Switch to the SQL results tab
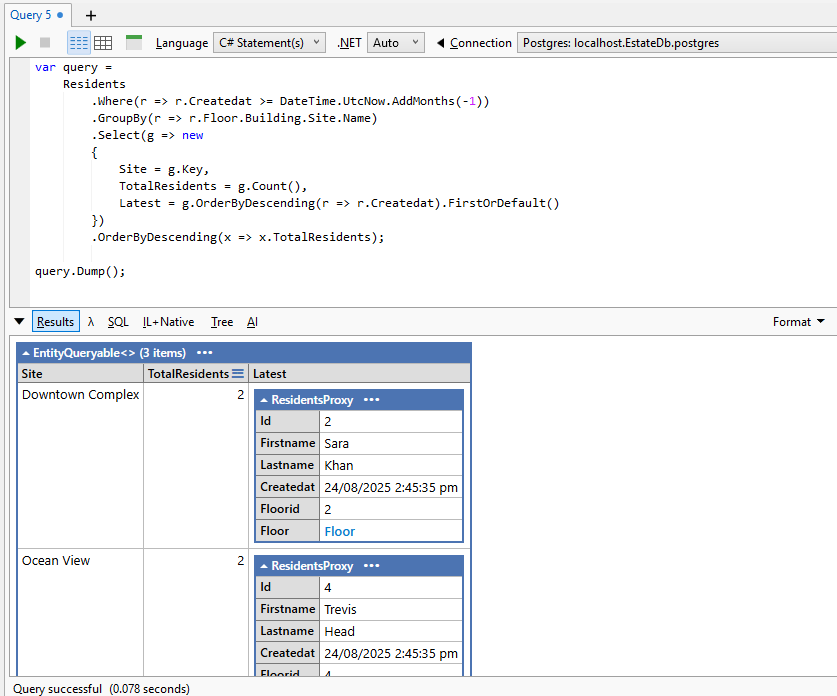The width and height of the screenshot is (837, 696). (x=118, y=321)
